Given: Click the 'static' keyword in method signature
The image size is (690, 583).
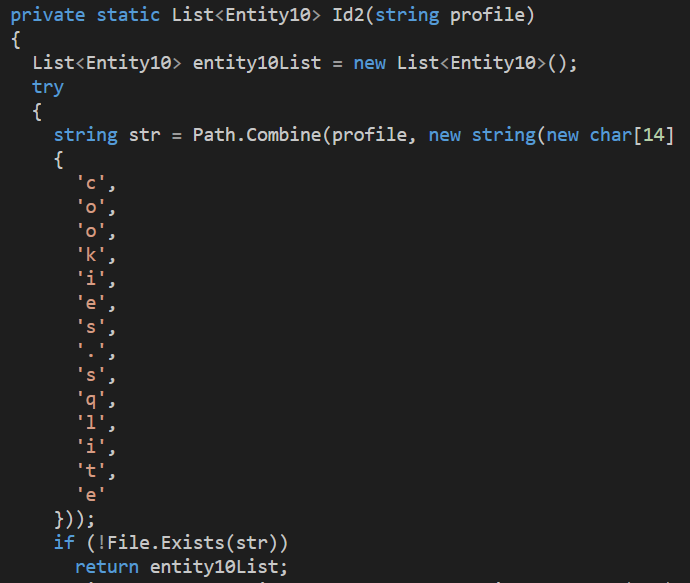Looking at the screenshot, I should coord(128,15).
